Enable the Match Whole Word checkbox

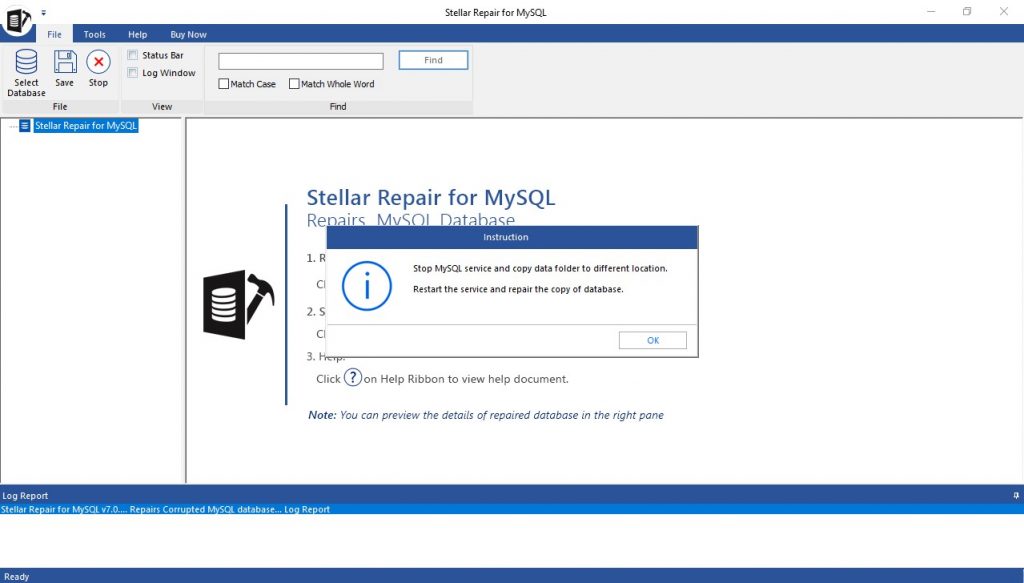pyautogui.click(x=294, y=84)
